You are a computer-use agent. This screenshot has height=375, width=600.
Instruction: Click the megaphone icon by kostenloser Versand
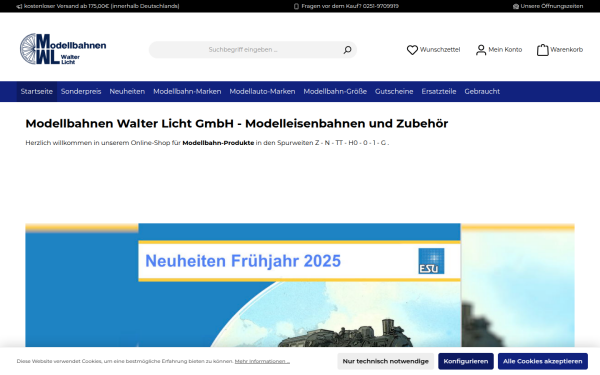pos(19,6)
